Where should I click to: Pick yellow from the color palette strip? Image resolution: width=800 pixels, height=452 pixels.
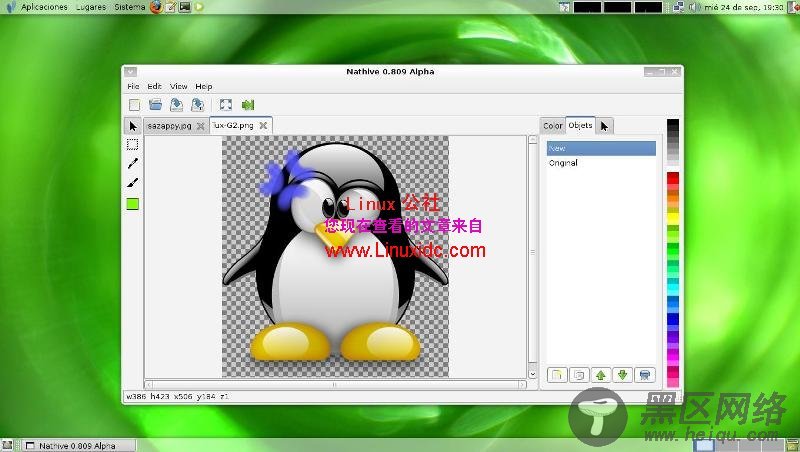pos(673,218)
